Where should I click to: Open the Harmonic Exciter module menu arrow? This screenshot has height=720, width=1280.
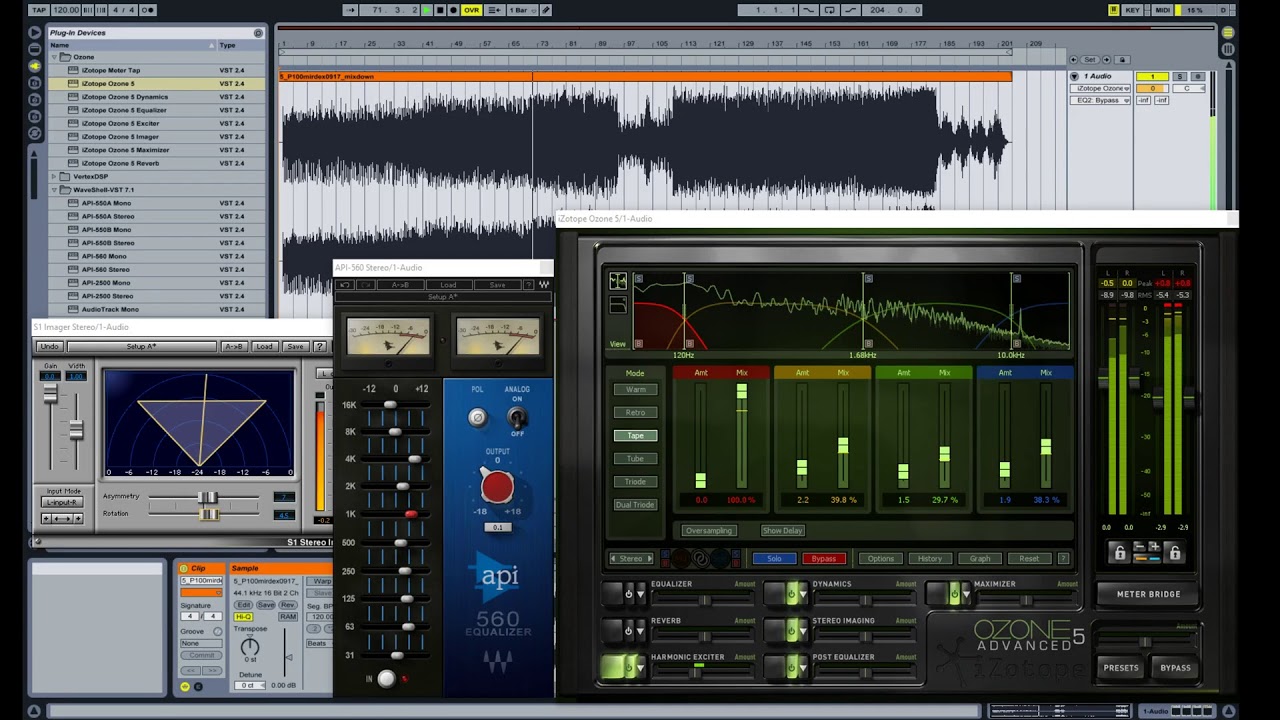(640, 667)
